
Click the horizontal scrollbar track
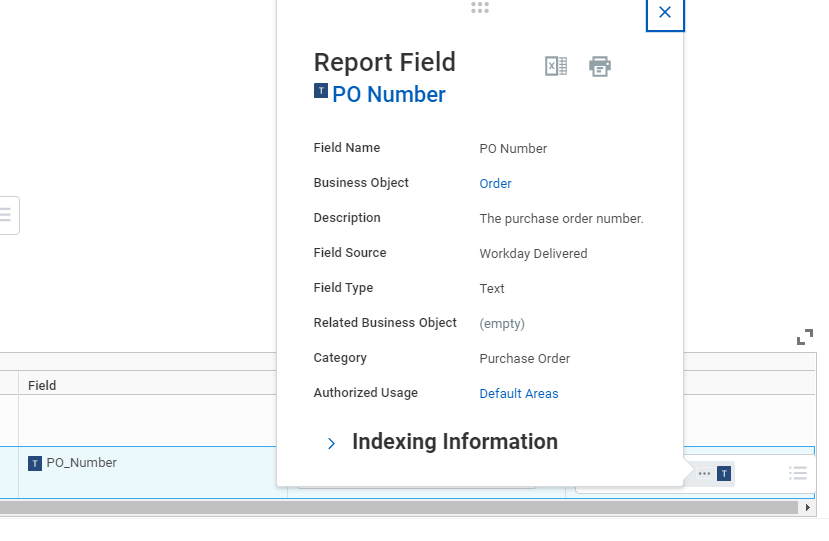tap(399, 508)
